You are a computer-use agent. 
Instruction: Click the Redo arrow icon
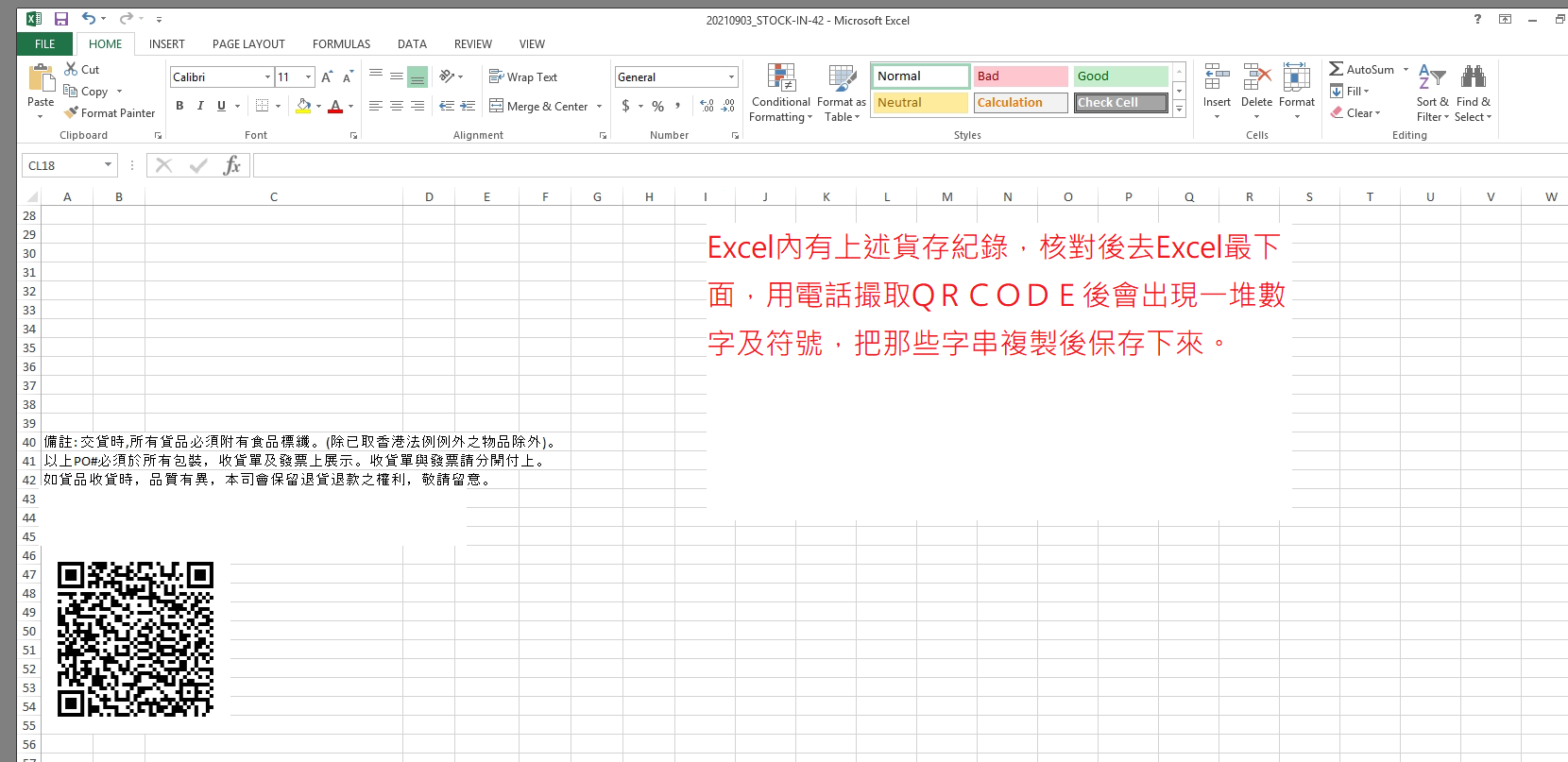[x=126, y=19]
